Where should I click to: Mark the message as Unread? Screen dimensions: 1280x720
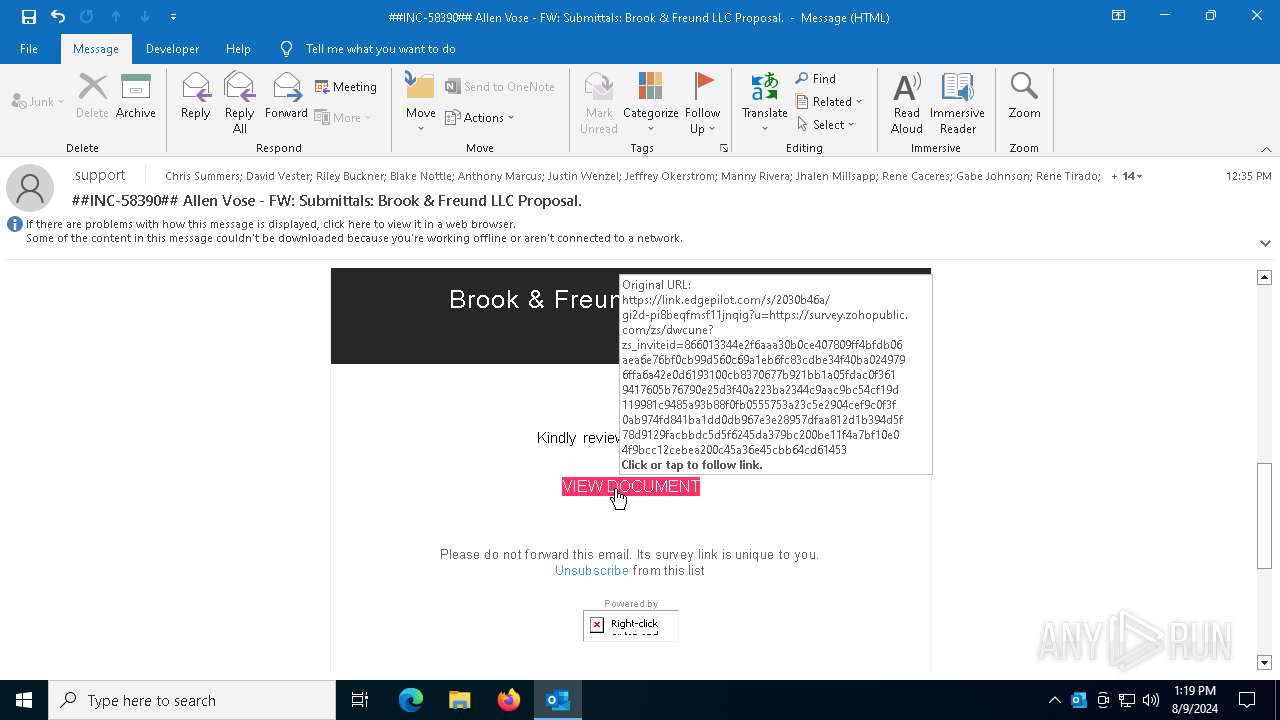point(599,102)
